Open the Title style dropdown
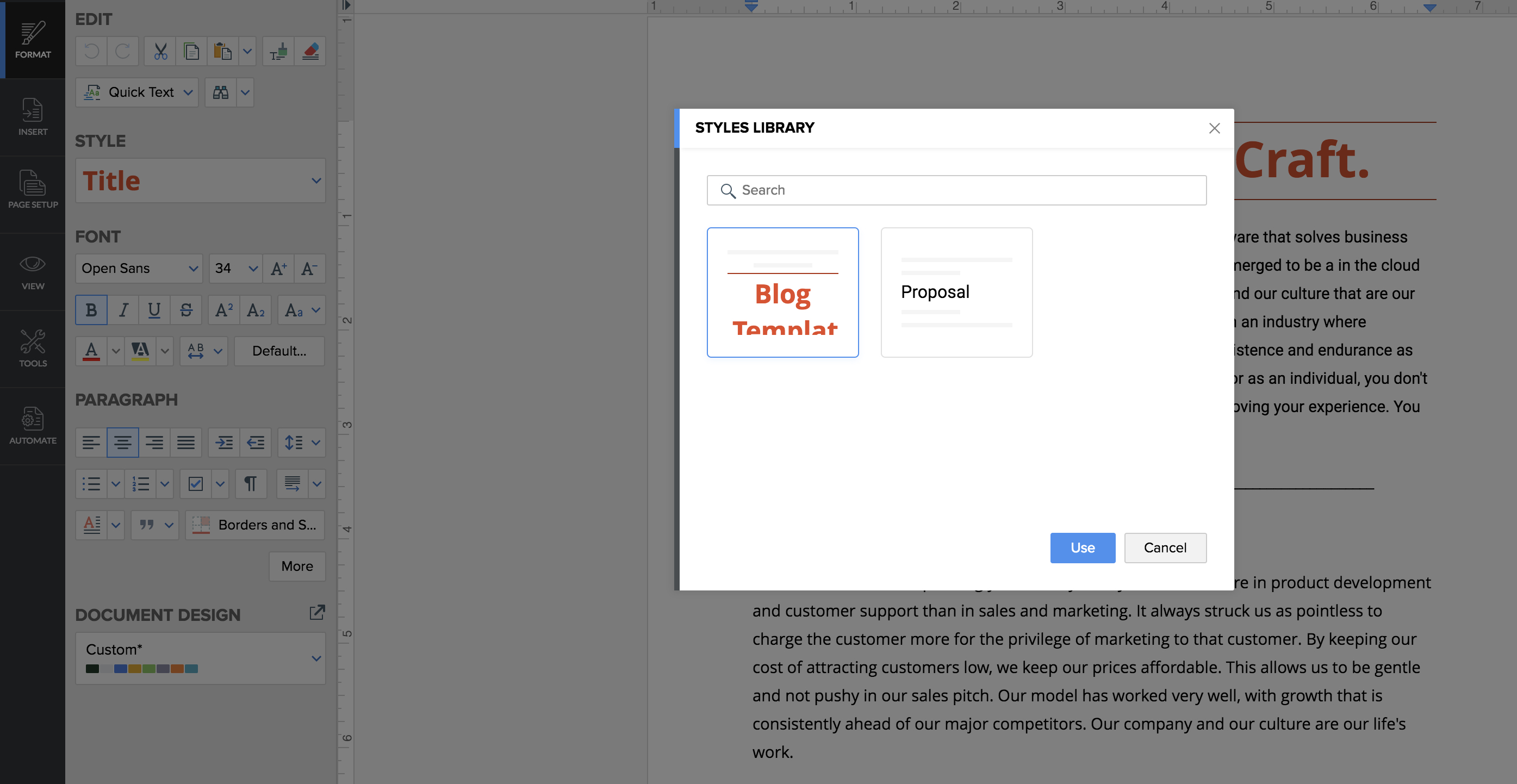 click(200, 181)
